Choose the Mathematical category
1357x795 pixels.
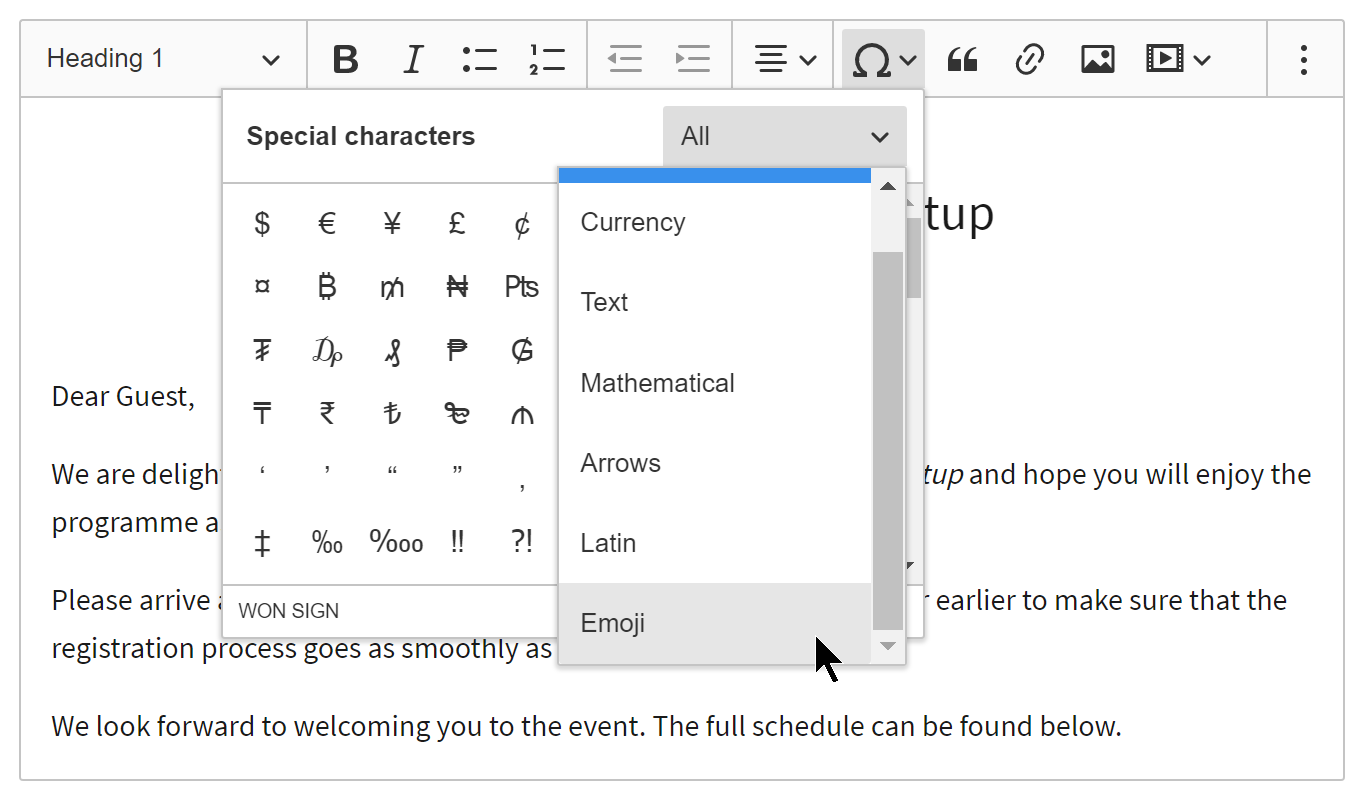[x=714, y=383]
